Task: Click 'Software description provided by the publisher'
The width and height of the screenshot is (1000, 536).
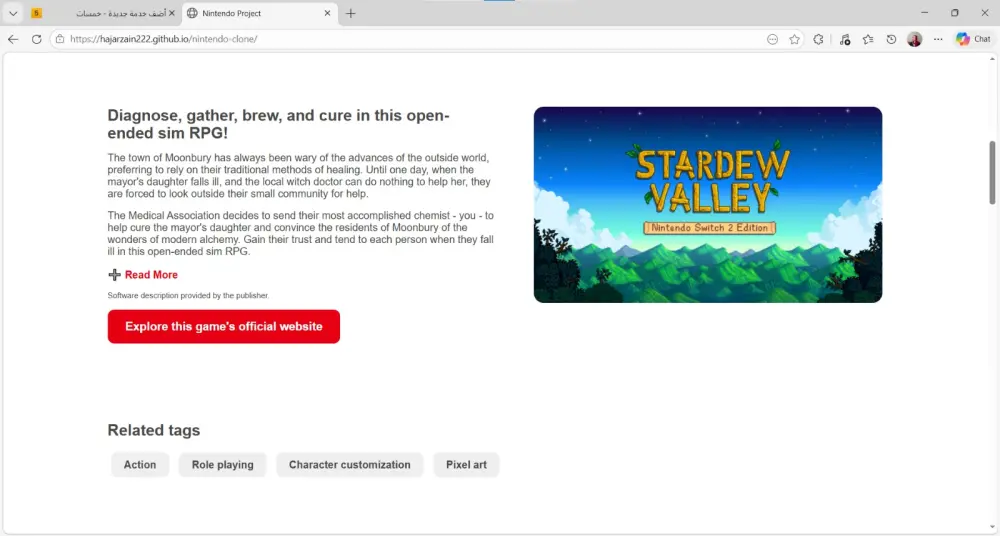Action: [188, 295]
